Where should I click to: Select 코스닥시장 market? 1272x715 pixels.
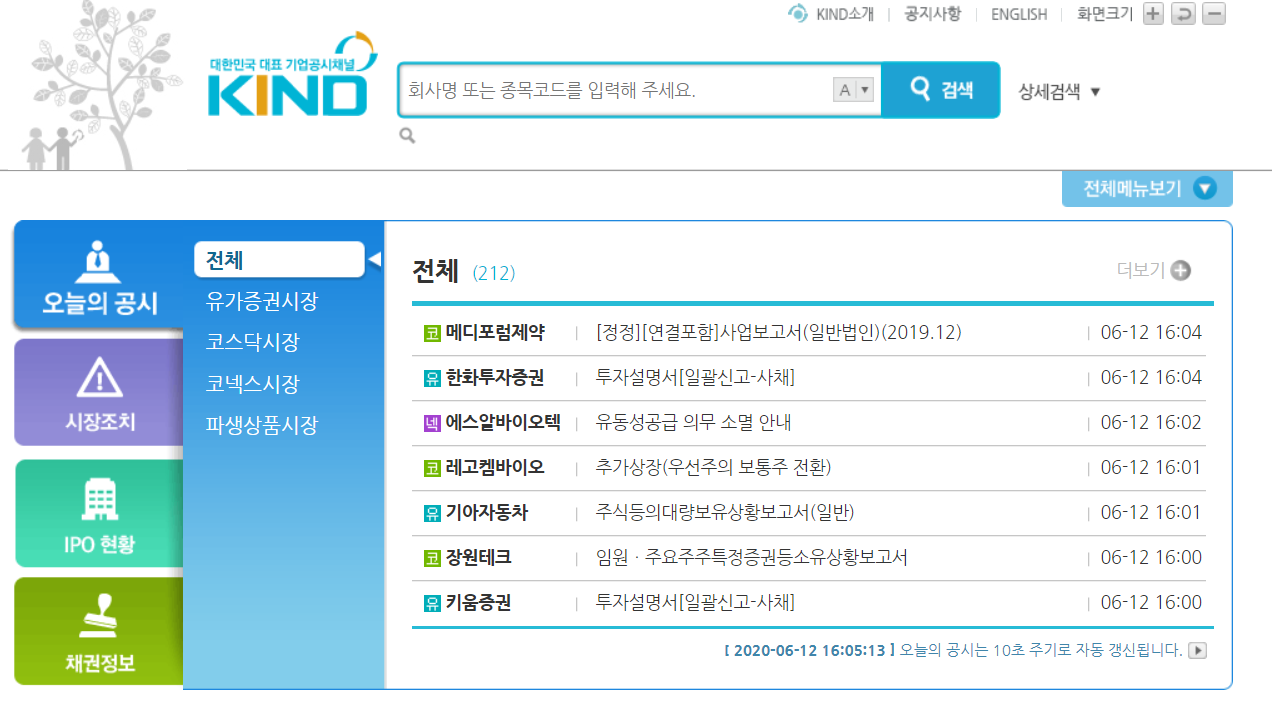click(252, 342)
